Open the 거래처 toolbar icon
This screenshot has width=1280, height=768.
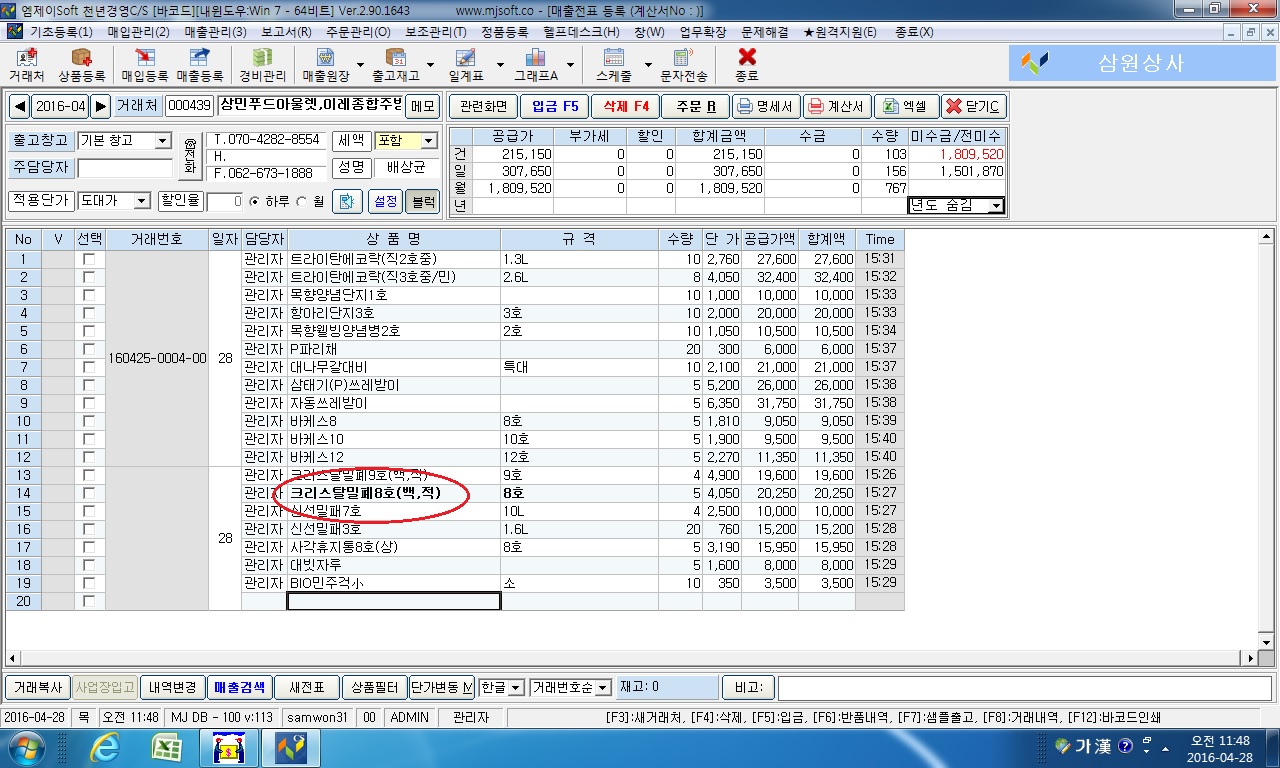click(27, 64)
